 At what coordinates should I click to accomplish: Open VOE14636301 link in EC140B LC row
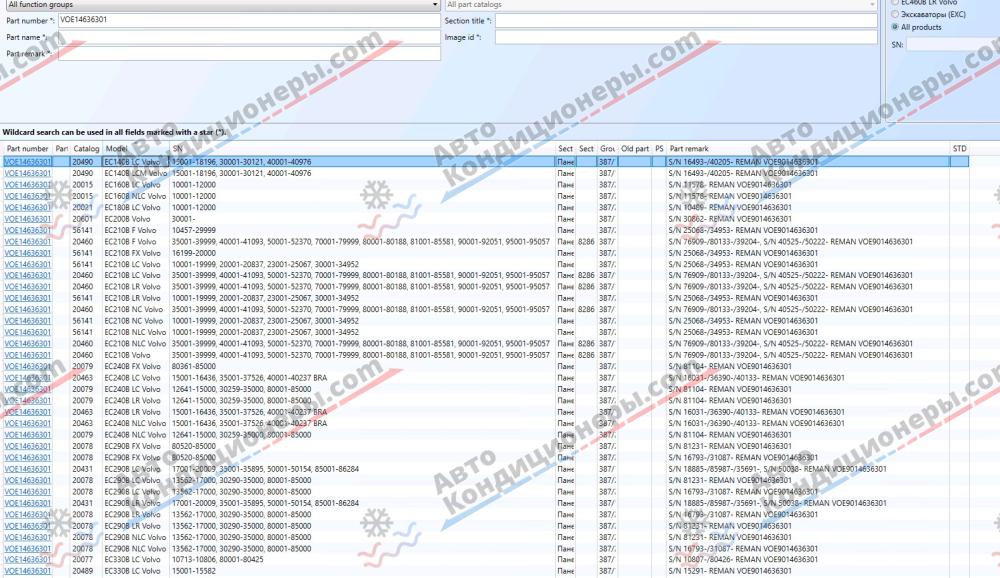(x=28, y=162)
